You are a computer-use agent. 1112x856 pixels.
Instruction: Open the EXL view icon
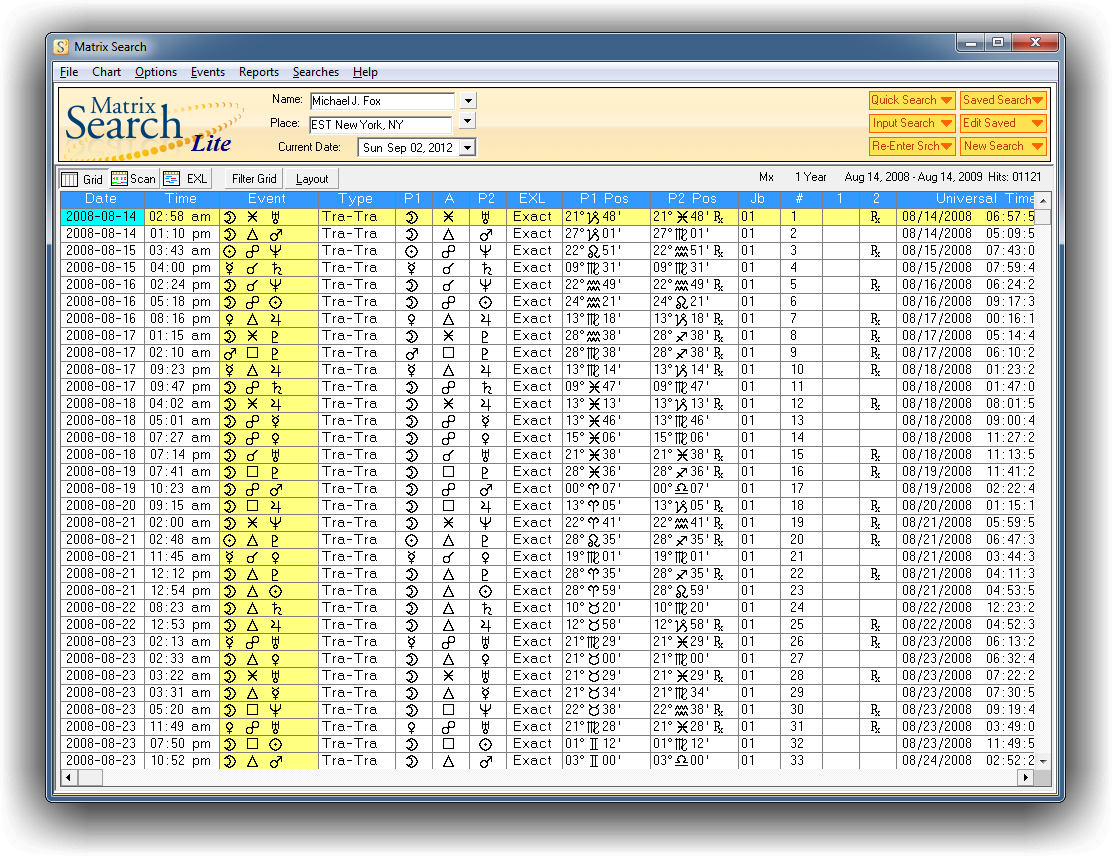coord(172,179)
